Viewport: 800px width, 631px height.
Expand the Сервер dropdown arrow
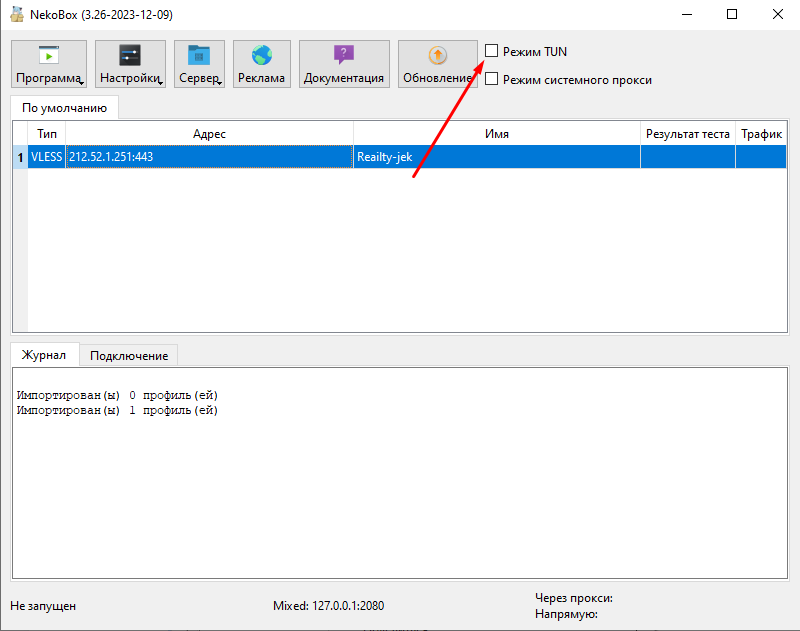[219, 83]
